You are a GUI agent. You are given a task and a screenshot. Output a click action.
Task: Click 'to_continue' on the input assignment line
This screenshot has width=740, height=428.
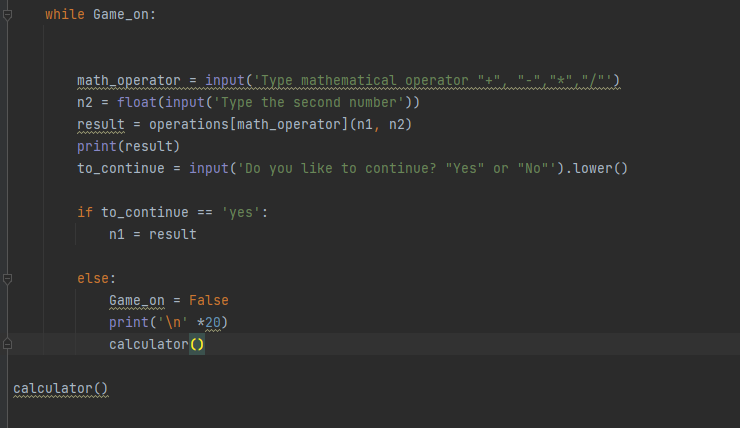tap(121, 168)
